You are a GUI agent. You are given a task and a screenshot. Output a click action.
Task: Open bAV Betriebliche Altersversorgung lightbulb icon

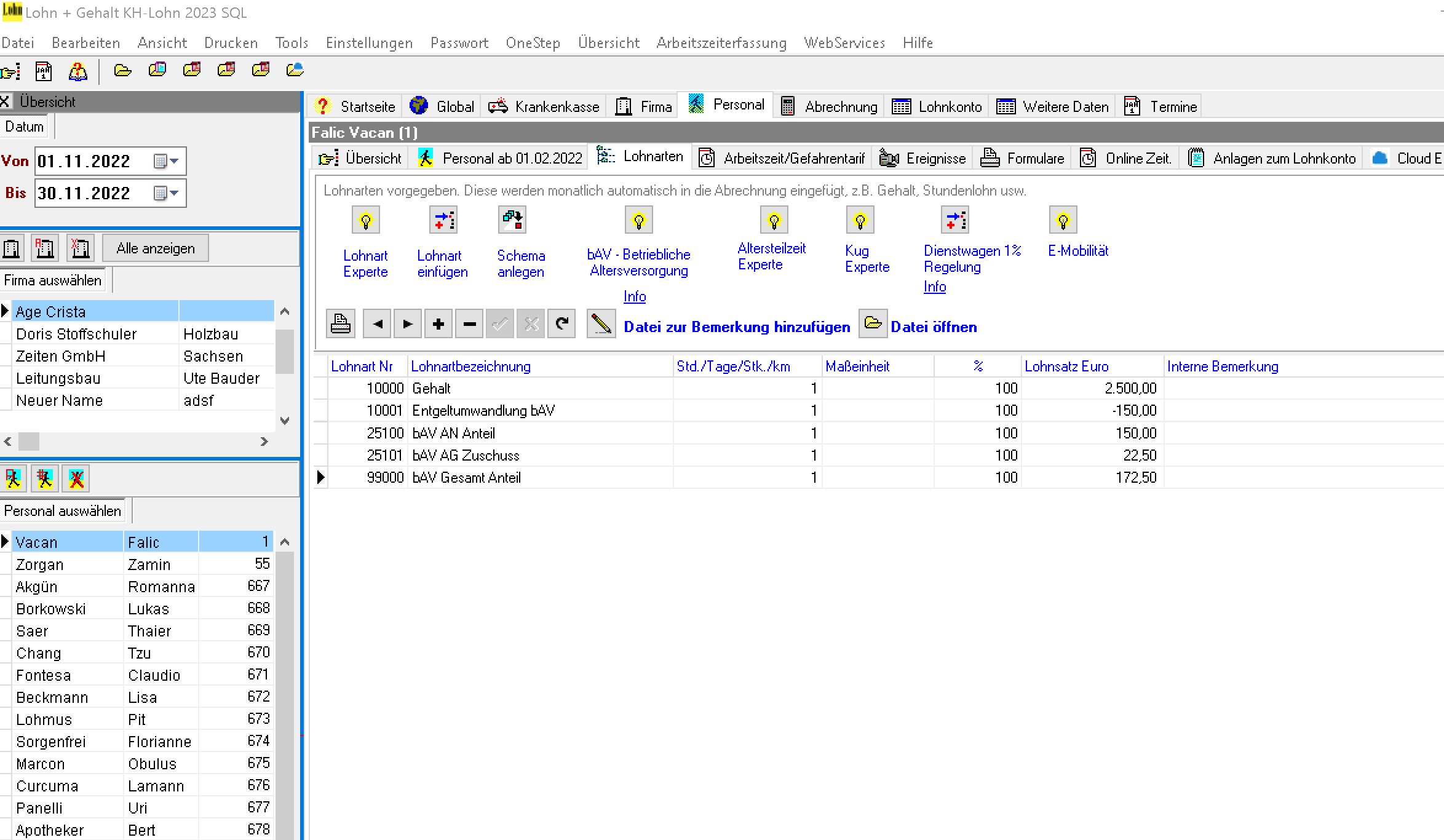point(638,220)
